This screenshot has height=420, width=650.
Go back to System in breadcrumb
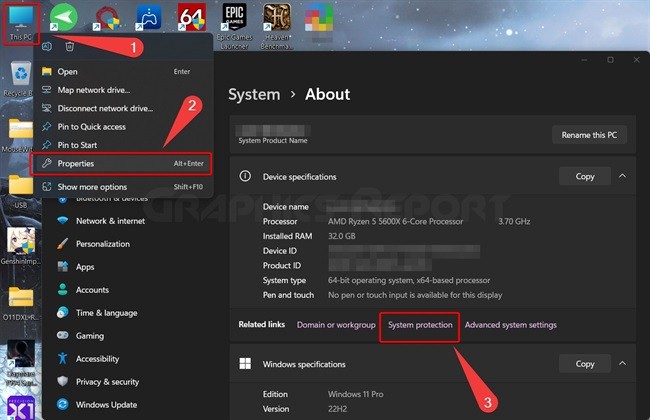pyautogui.click(x=254, y=95)
